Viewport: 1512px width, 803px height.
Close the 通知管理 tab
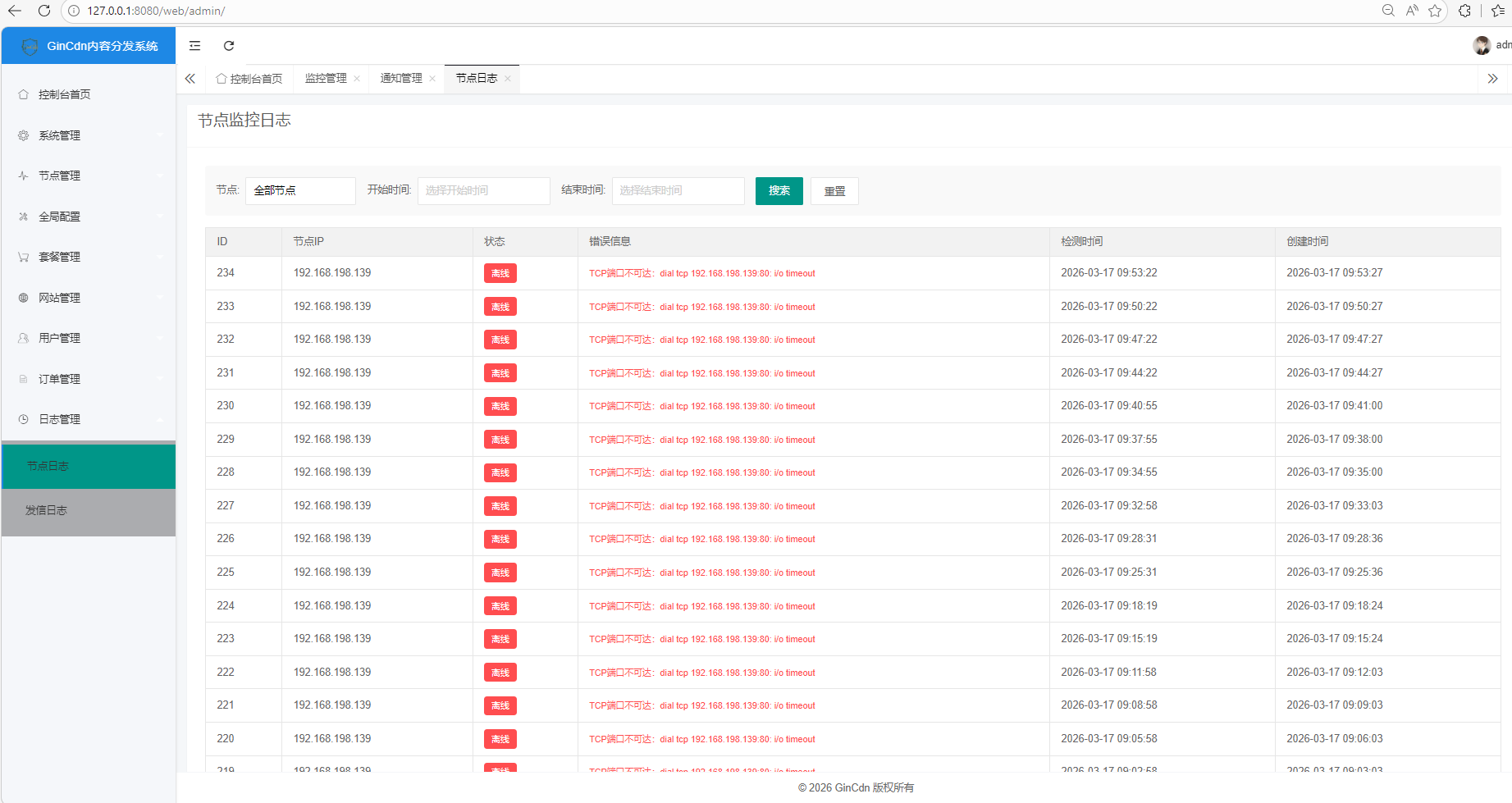pos(432,79)
